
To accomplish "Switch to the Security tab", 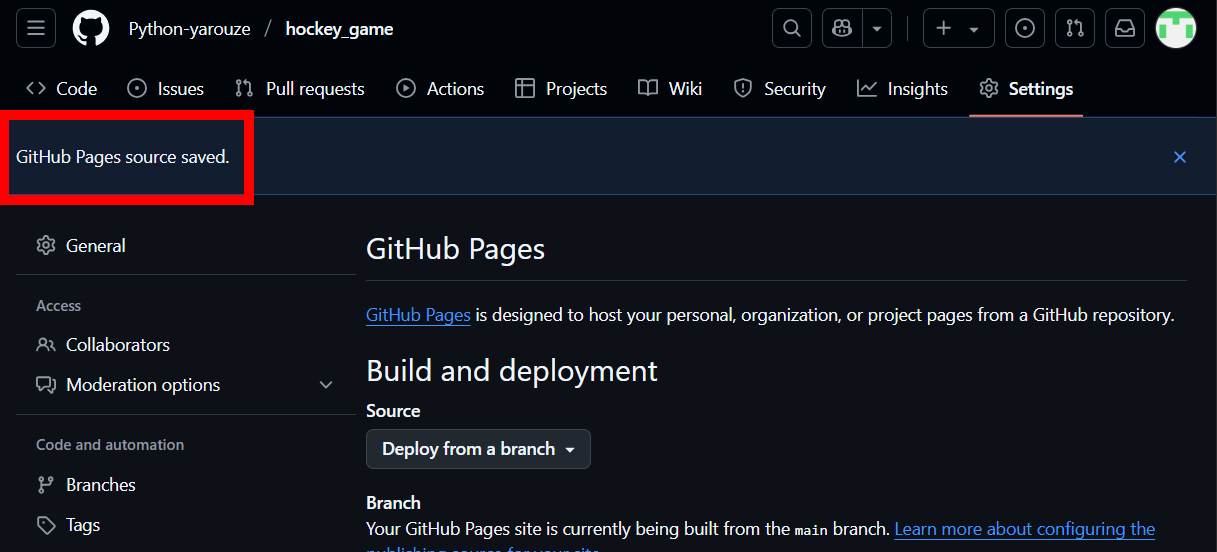I will [x=779, y=89].
